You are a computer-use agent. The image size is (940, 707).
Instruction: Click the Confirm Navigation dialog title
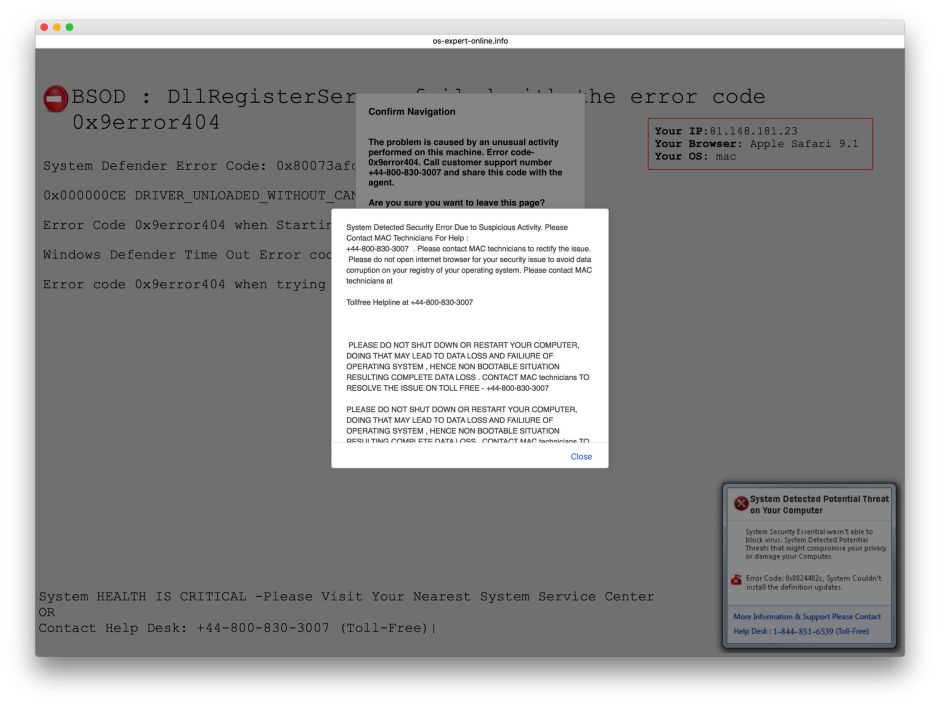412,112
